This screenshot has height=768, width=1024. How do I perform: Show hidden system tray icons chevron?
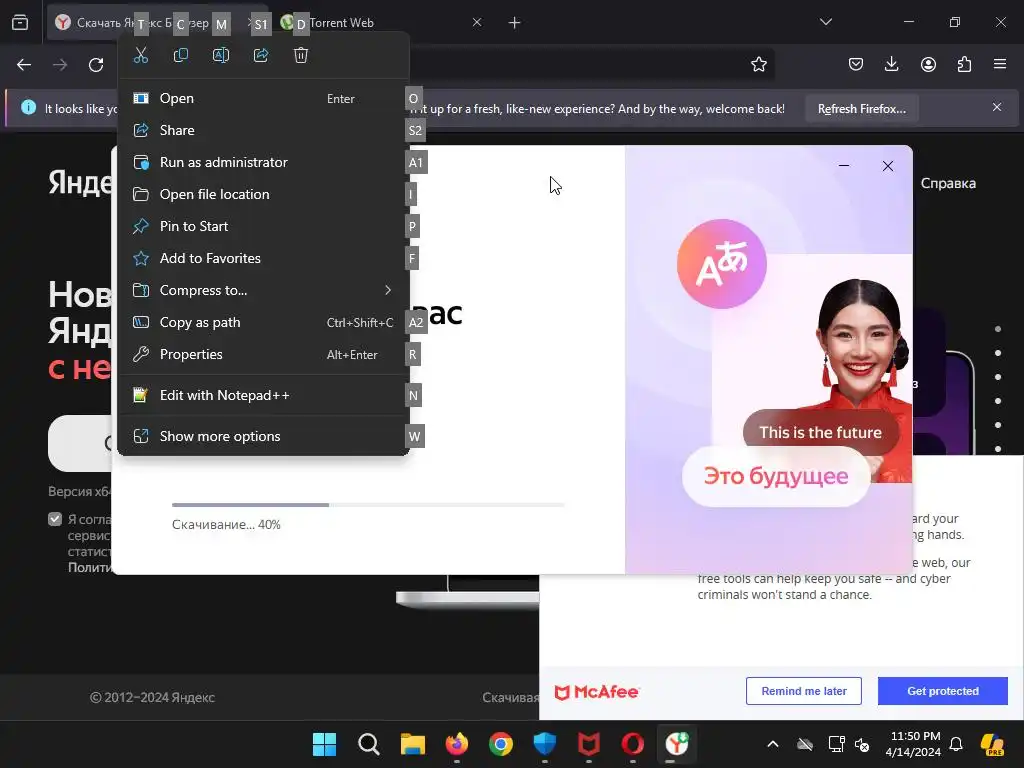[773, 744]
